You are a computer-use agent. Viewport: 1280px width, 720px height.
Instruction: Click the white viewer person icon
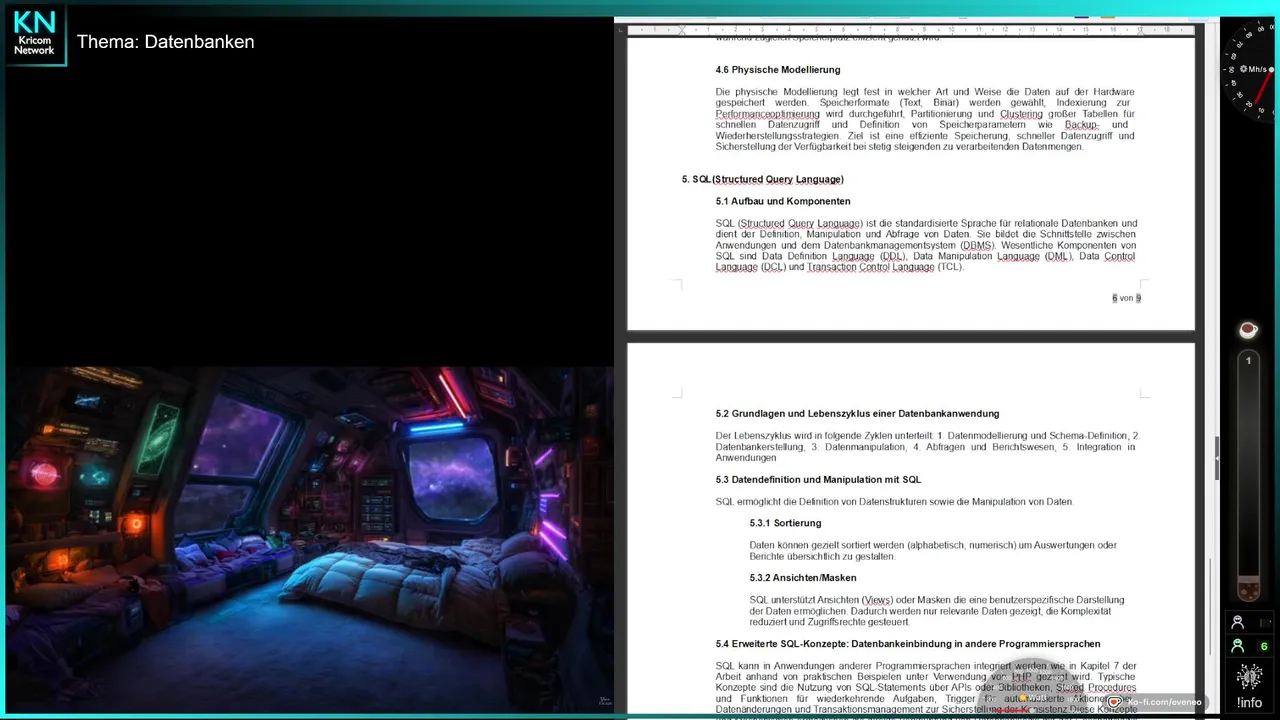[x=1238, y=622]
